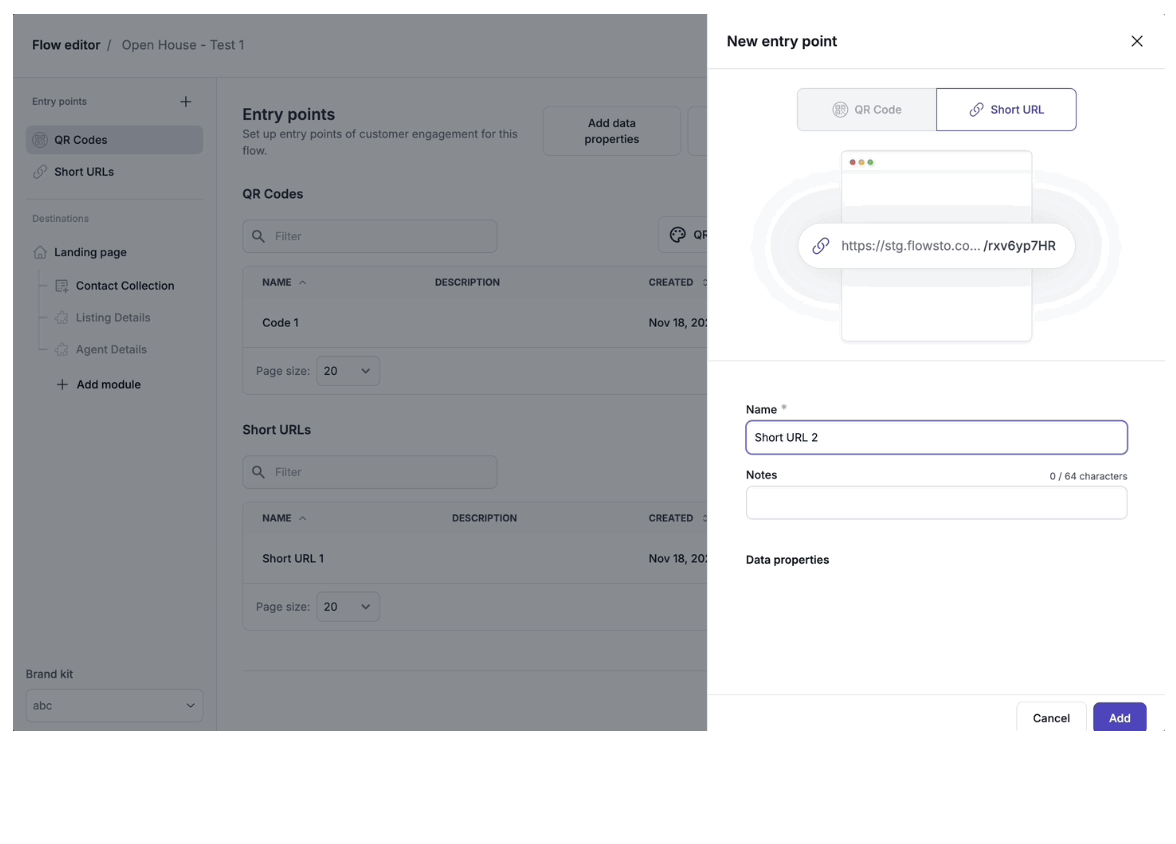Click the Add button
Image resolution: width=1176 pixels, height=844 pixels.
[x=1119, y=718]
